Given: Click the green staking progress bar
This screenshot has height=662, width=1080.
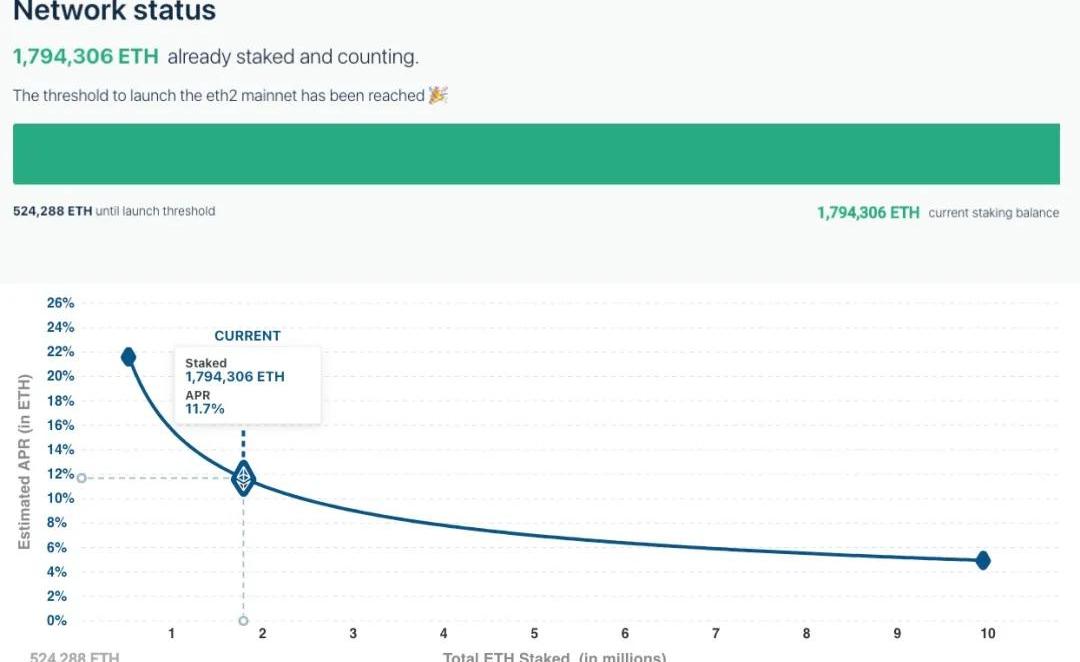Looking at the screenshot, I should (536, 154).
